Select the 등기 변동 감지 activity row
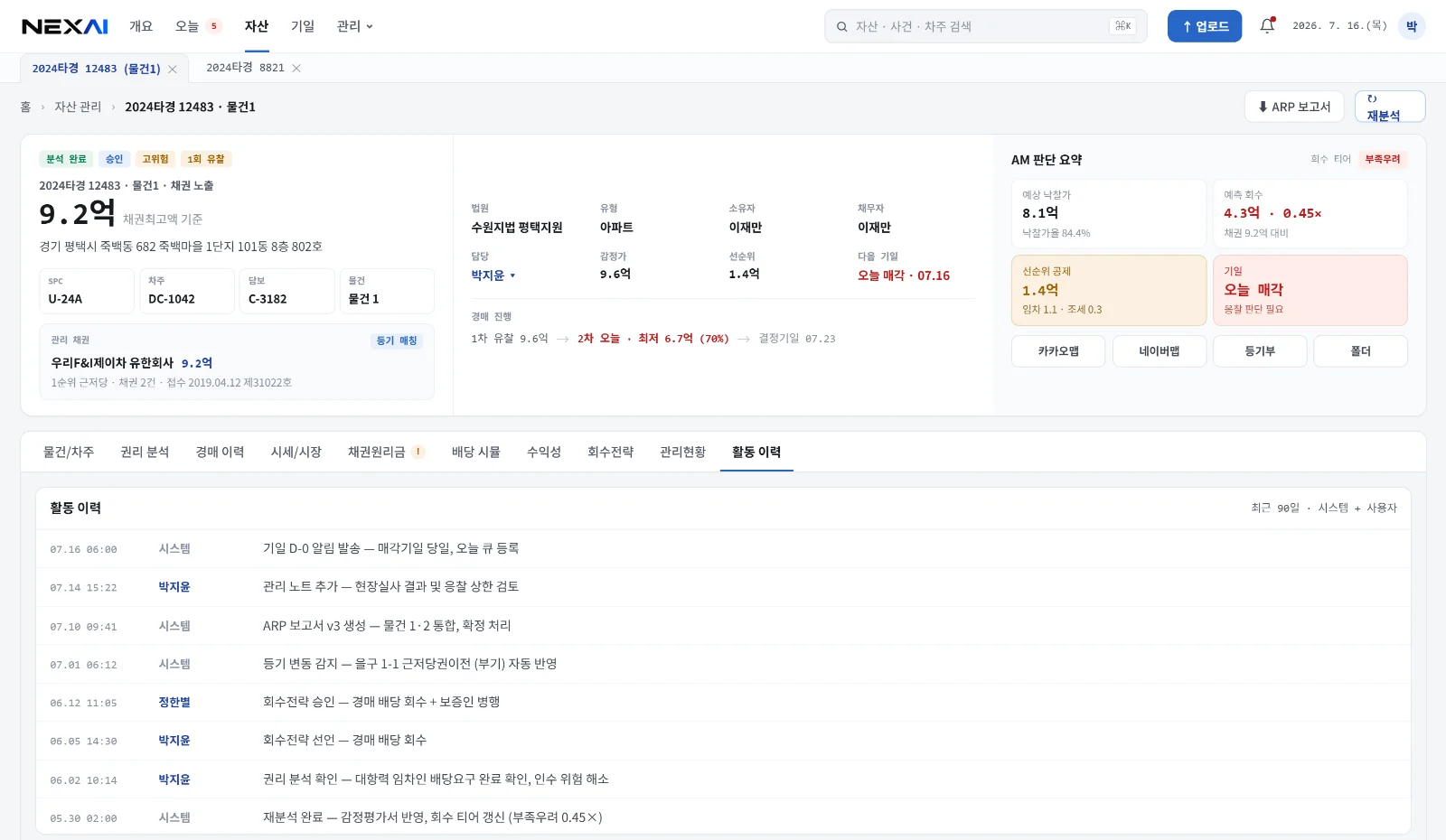The width and height of the screenshot is (1446, 840). pyautogui.click(x=723, y=664)
